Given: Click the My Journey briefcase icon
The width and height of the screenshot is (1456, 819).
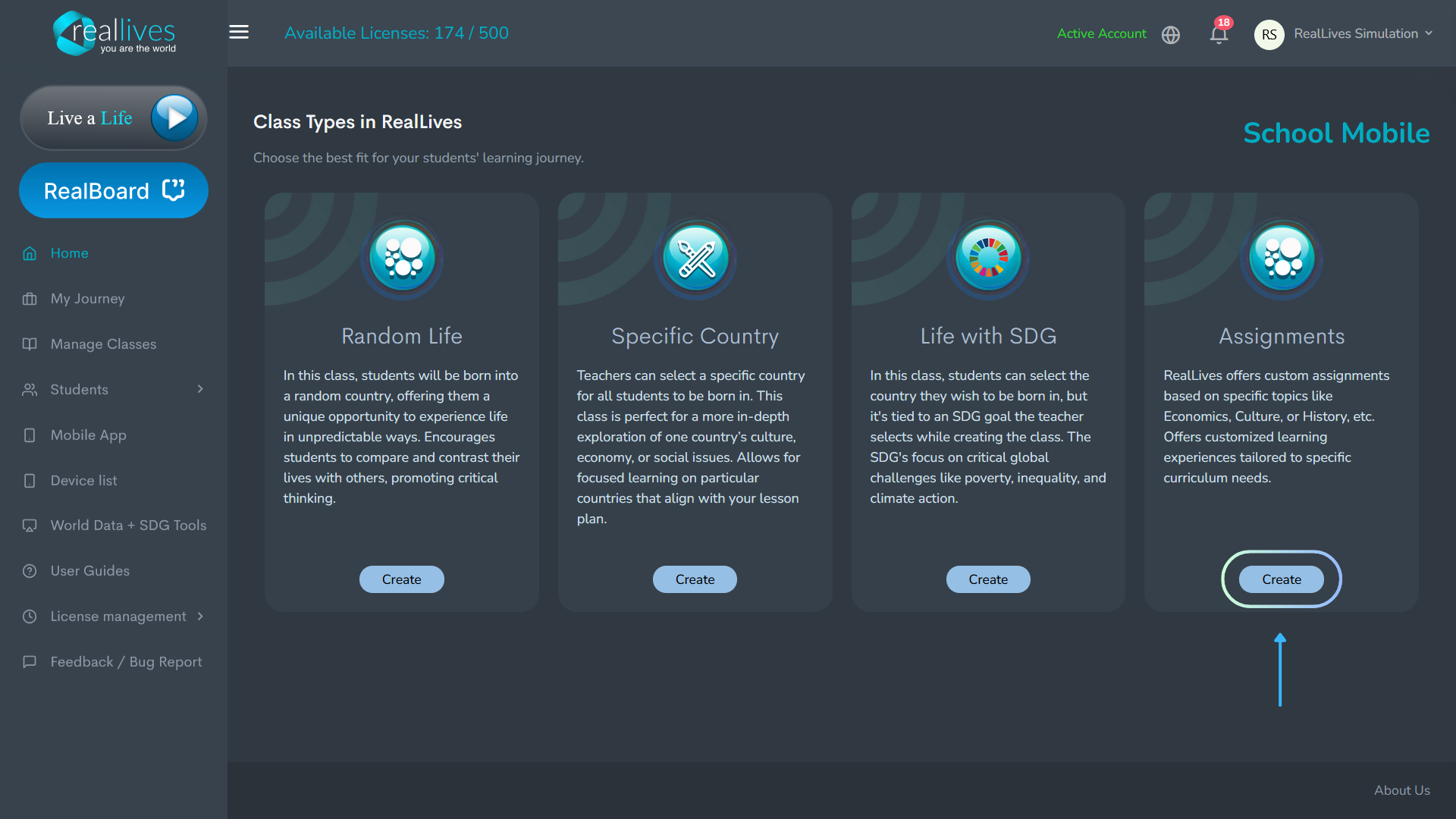Looking at the screenshot, I should coord(30,299).
